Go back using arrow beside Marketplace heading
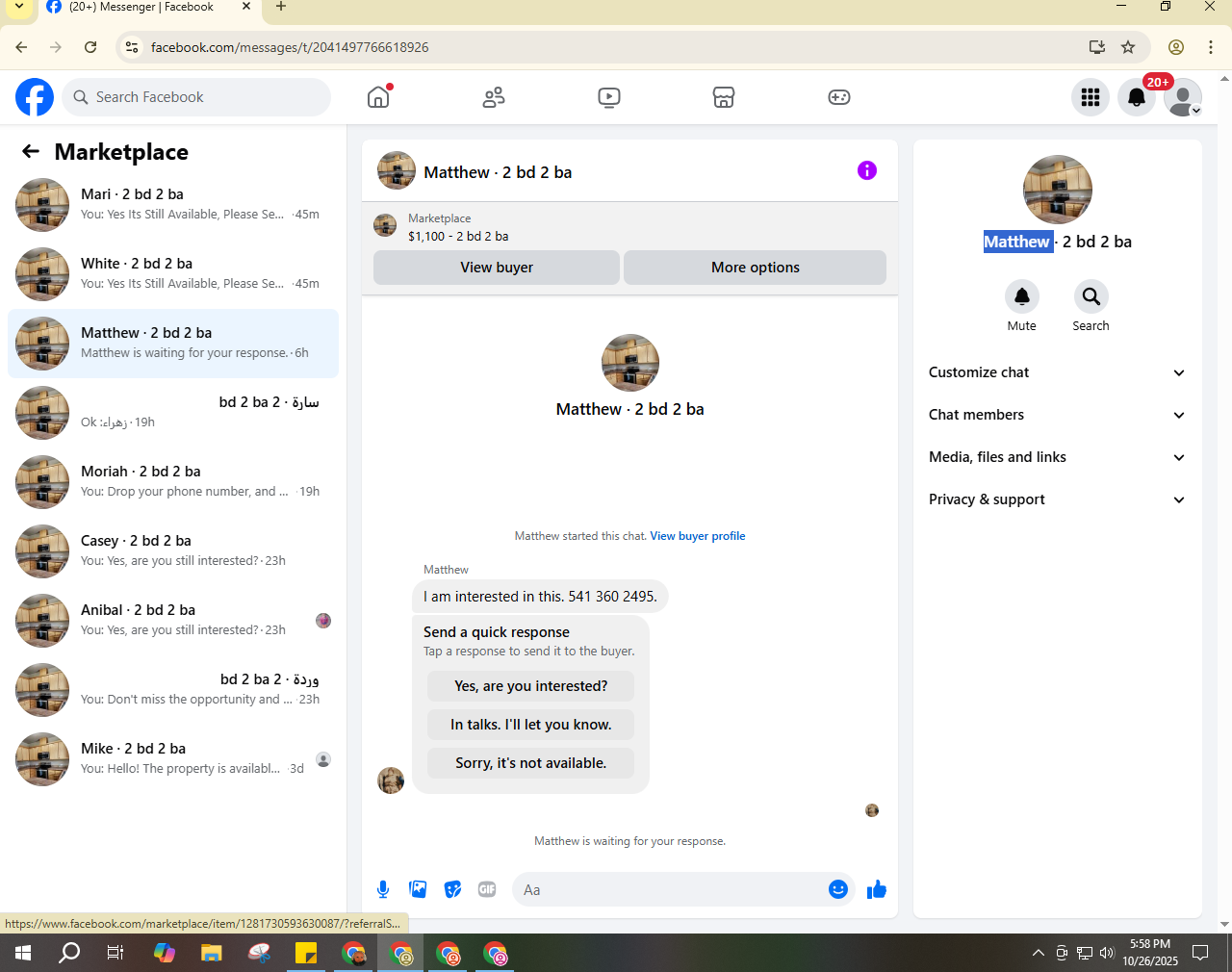The image size is (1232, 972). (x=31, y=151)
